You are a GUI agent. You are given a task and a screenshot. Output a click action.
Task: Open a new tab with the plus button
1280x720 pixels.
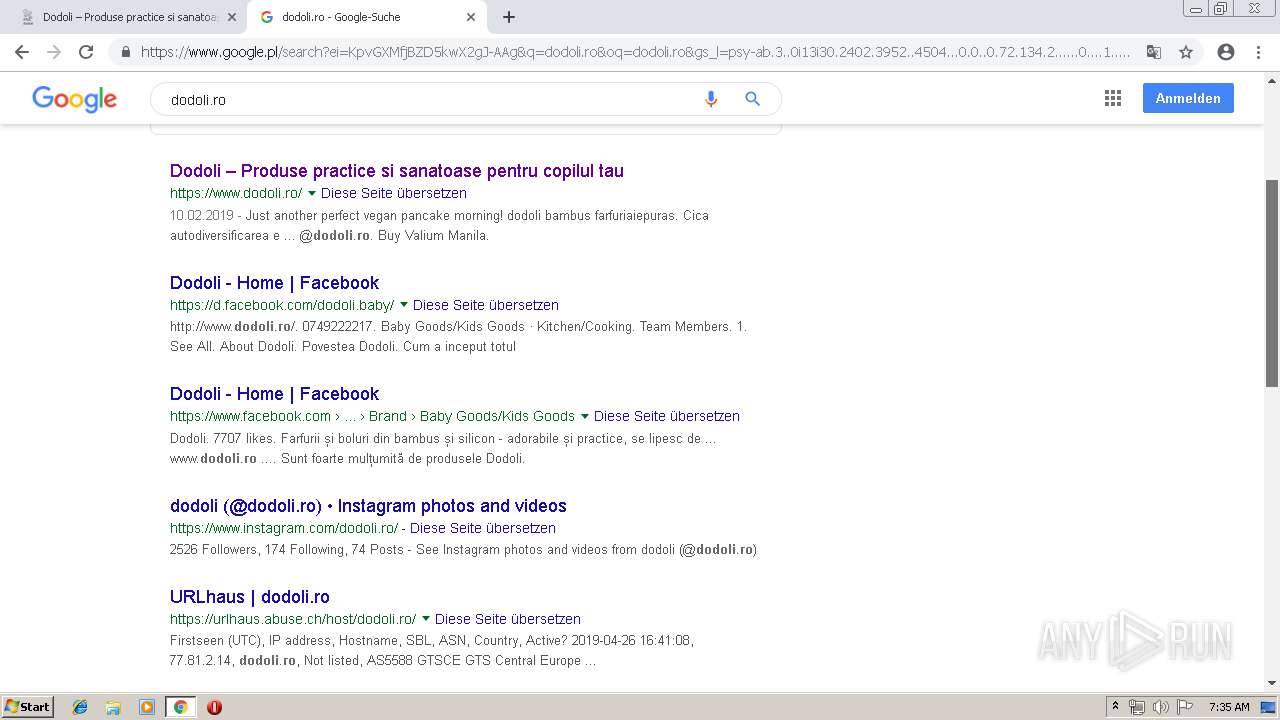coord(509,17)
